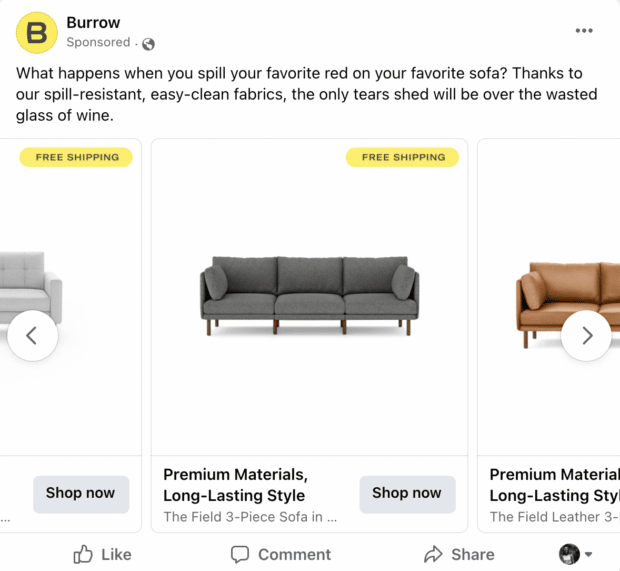
Task: Click the thumbs-up Like icon
Action: point(83,554)
